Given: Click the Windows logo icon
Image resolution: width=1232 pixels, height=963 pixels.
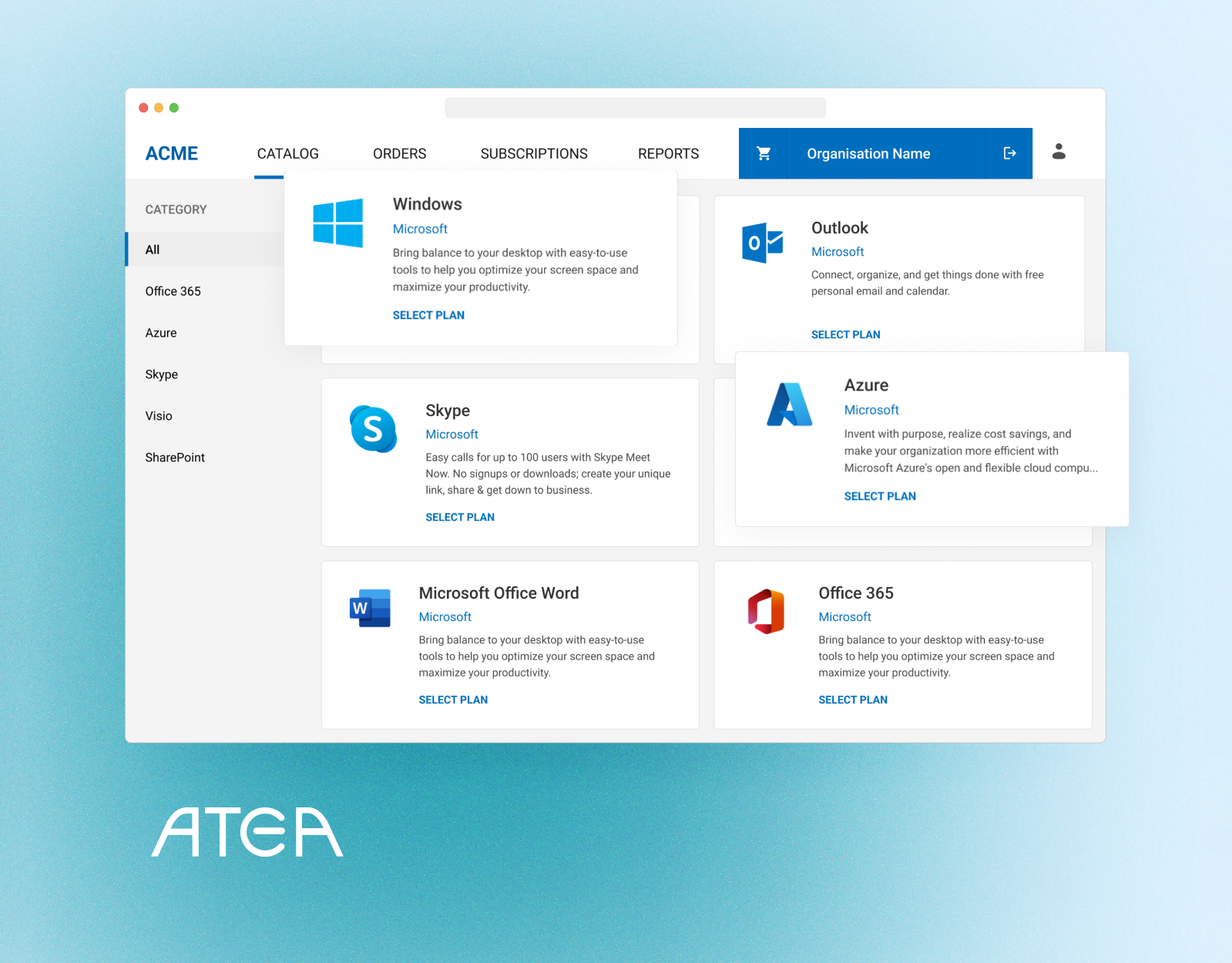Looking at the screenshot, I should pyautogui.click(x=338, y=223).
